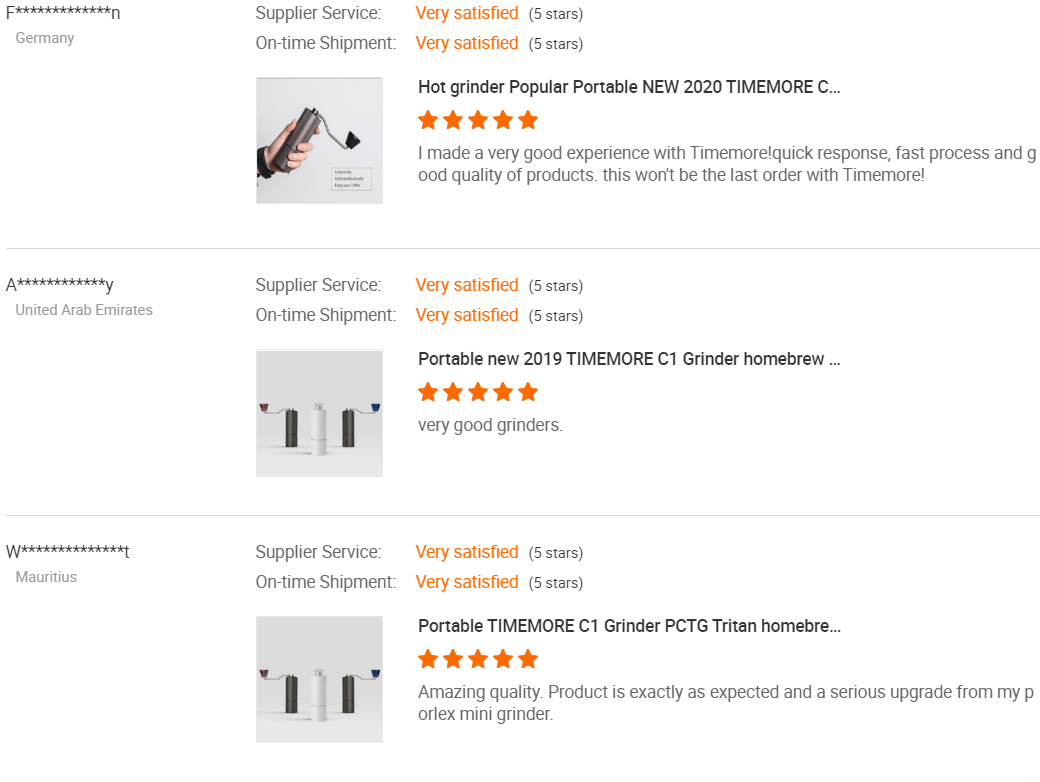Screen dimensions: 1040x782
Task: Click reviewer name A************y
Action: click(60, 285)
